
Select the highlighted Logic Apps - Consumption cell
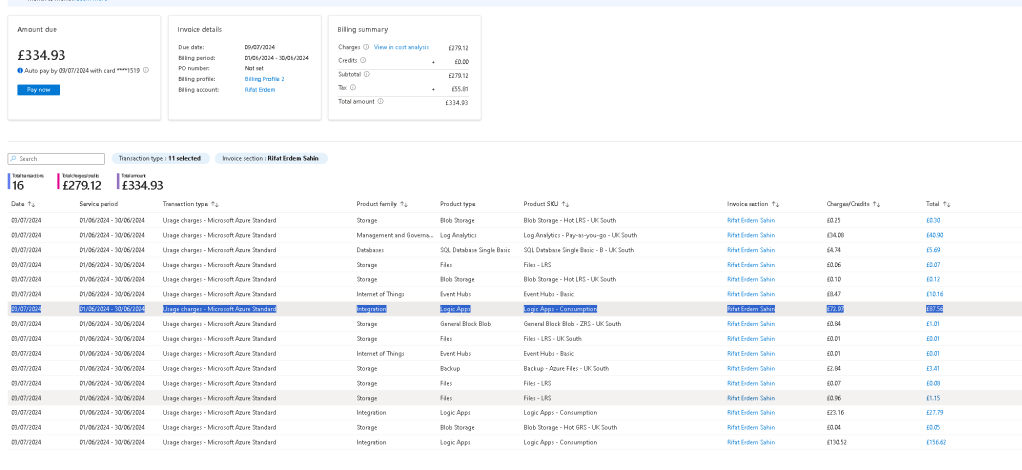pyautogui.click(x=560, y=309)
